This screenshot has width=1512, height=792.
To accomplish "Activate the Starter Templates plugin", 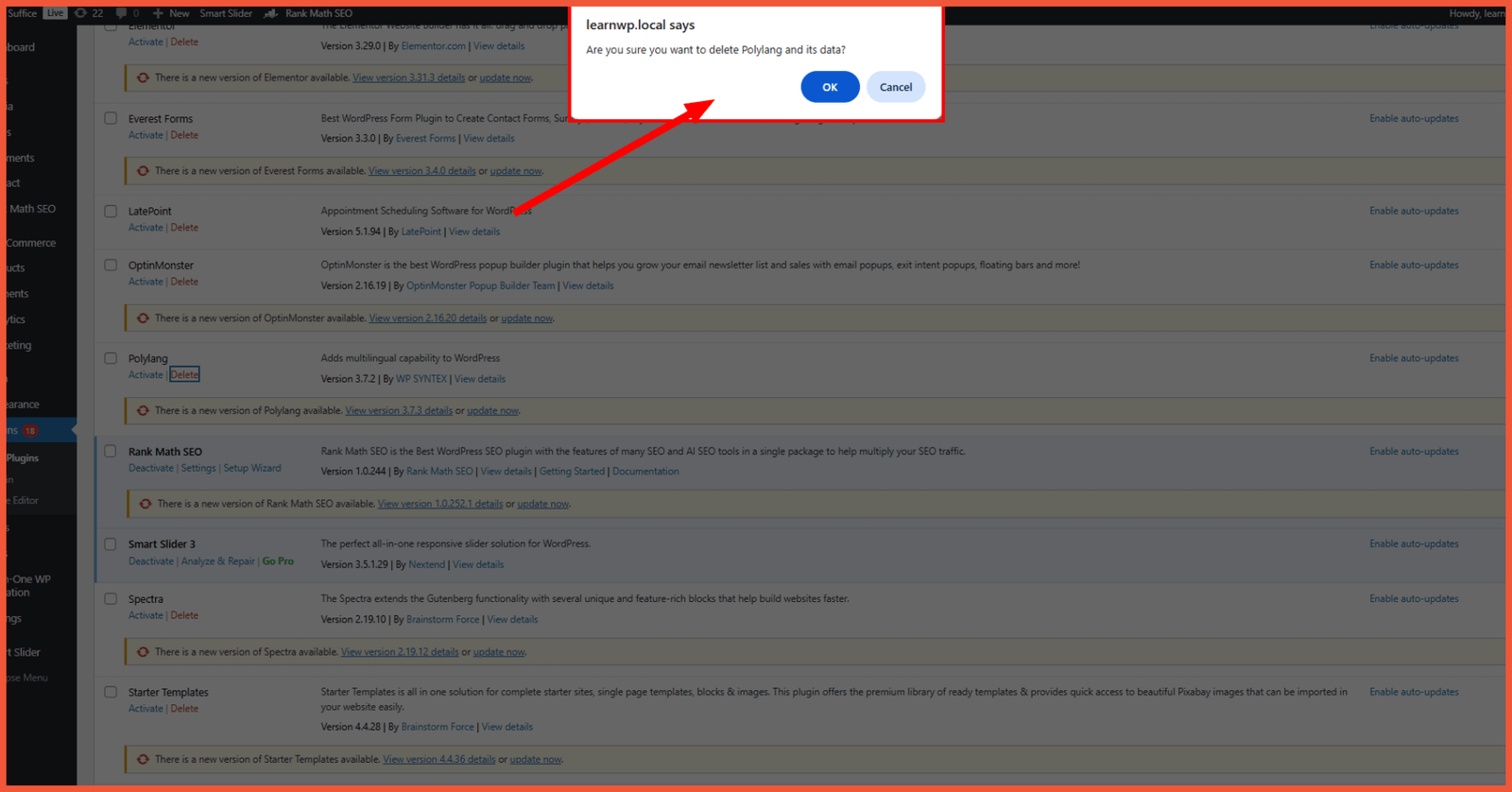I will pos(146,709).
